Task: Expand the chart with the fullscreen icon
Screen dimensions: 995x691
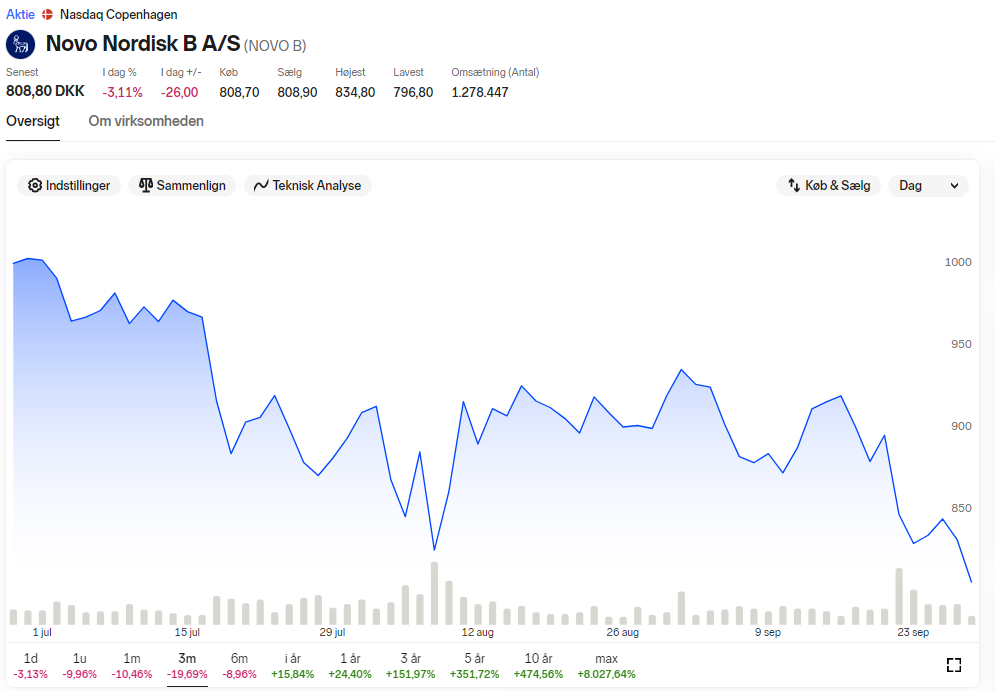Action: click(x=954, y=664)
